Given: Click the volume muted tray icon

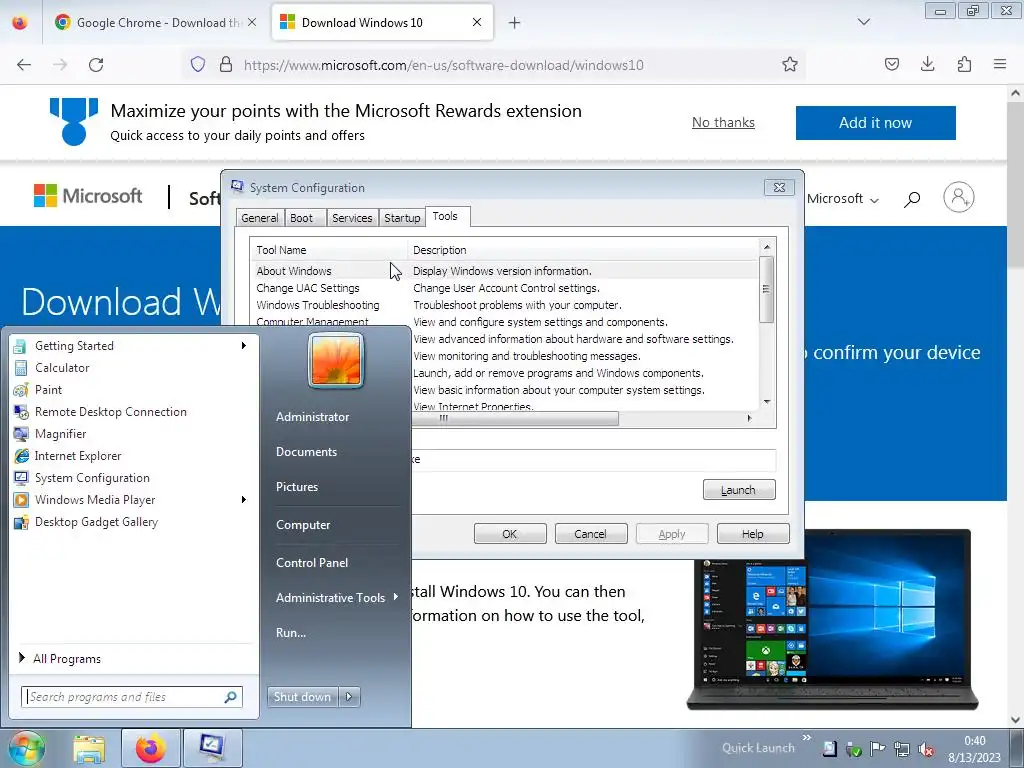Looking at the screenshot, I should tap(925, 749).
